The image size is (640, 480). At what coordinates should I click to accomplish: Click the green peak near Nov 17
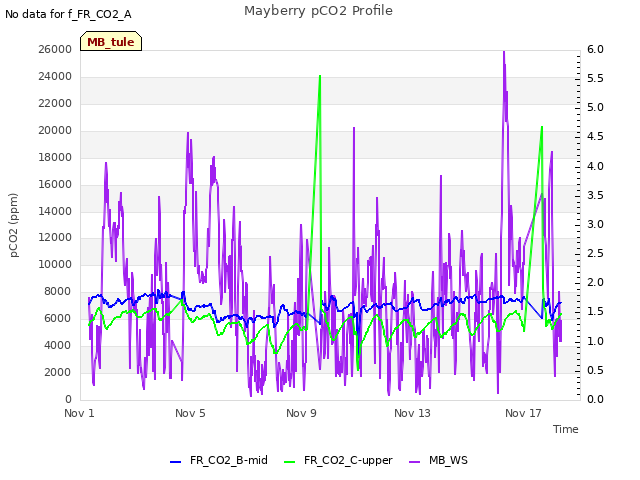pos(542,127)
